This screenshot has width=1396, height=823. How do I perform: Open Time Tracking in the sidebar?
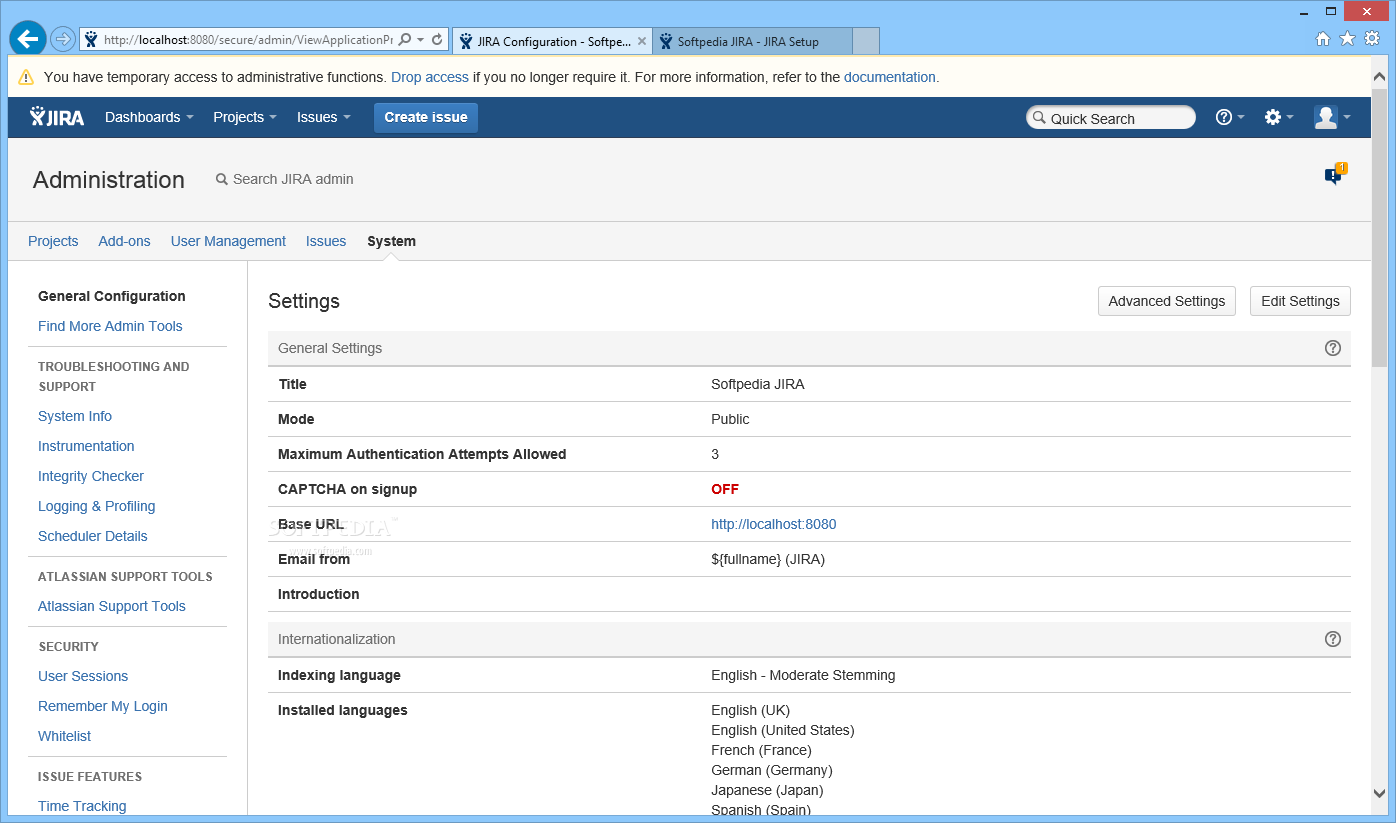[x=82, y=806]
